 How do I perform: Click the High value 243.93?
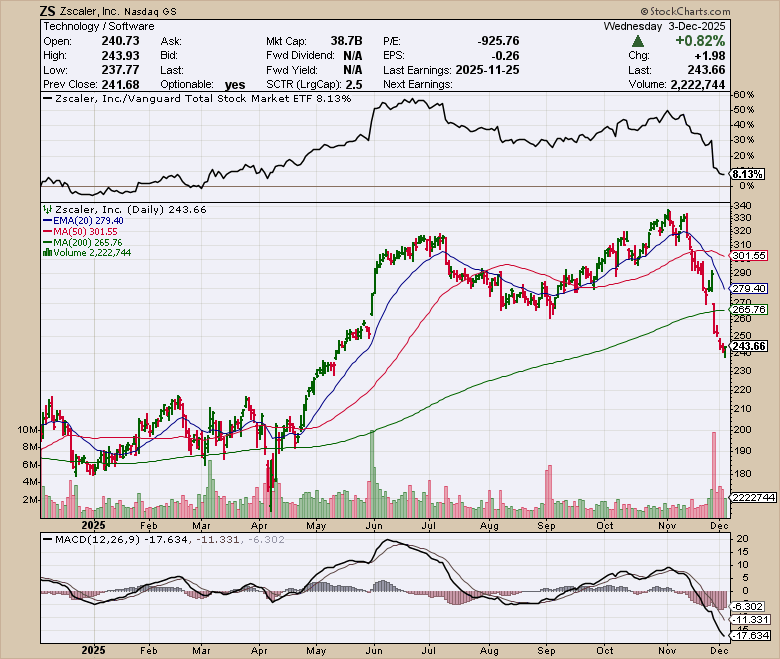pyautogui.click(x=120, y=55)
